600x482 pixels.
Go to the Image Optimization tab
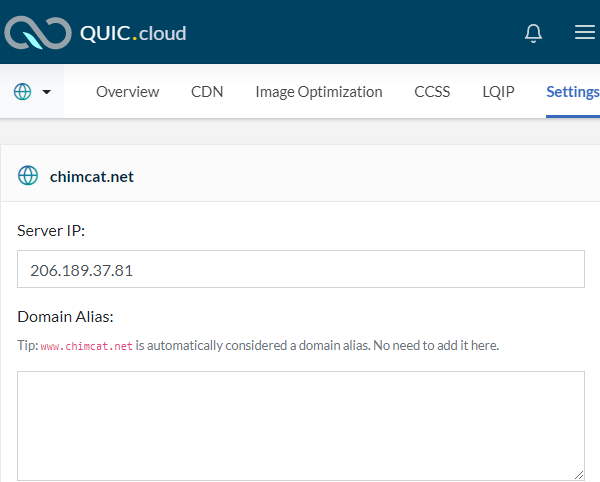click(x=318, y=92)
